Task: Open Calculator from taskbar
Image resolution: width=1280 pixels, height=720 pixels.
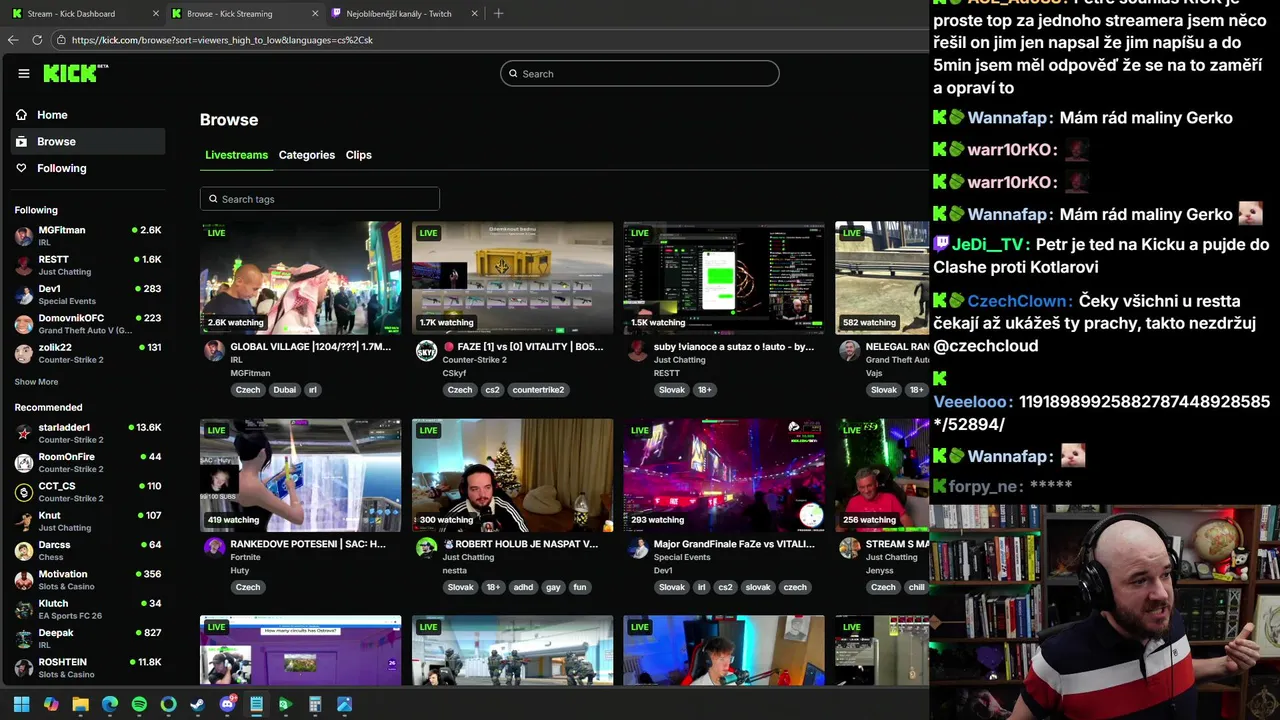Action: point(315,704)
